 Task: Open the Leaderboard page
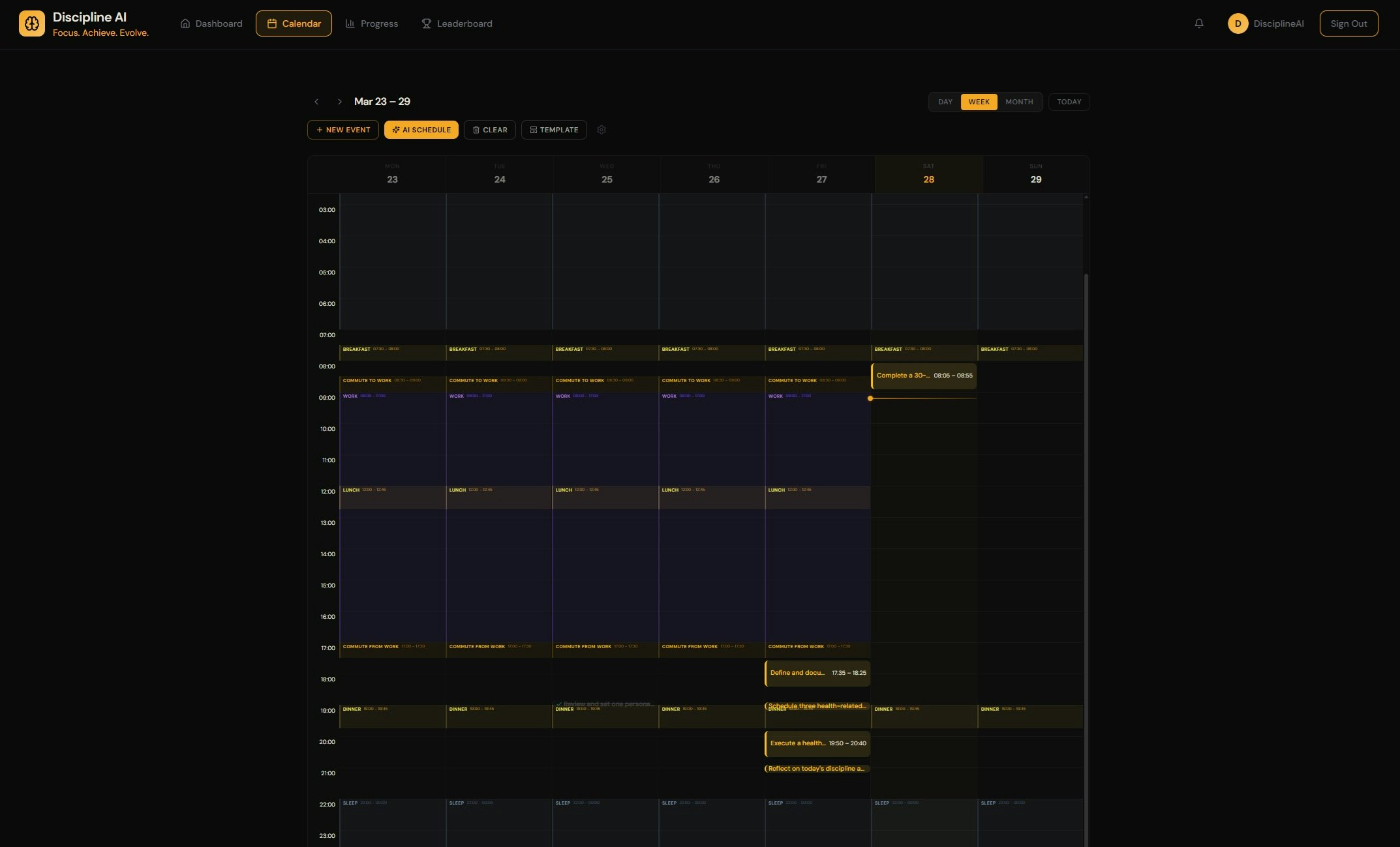(457, 23)
